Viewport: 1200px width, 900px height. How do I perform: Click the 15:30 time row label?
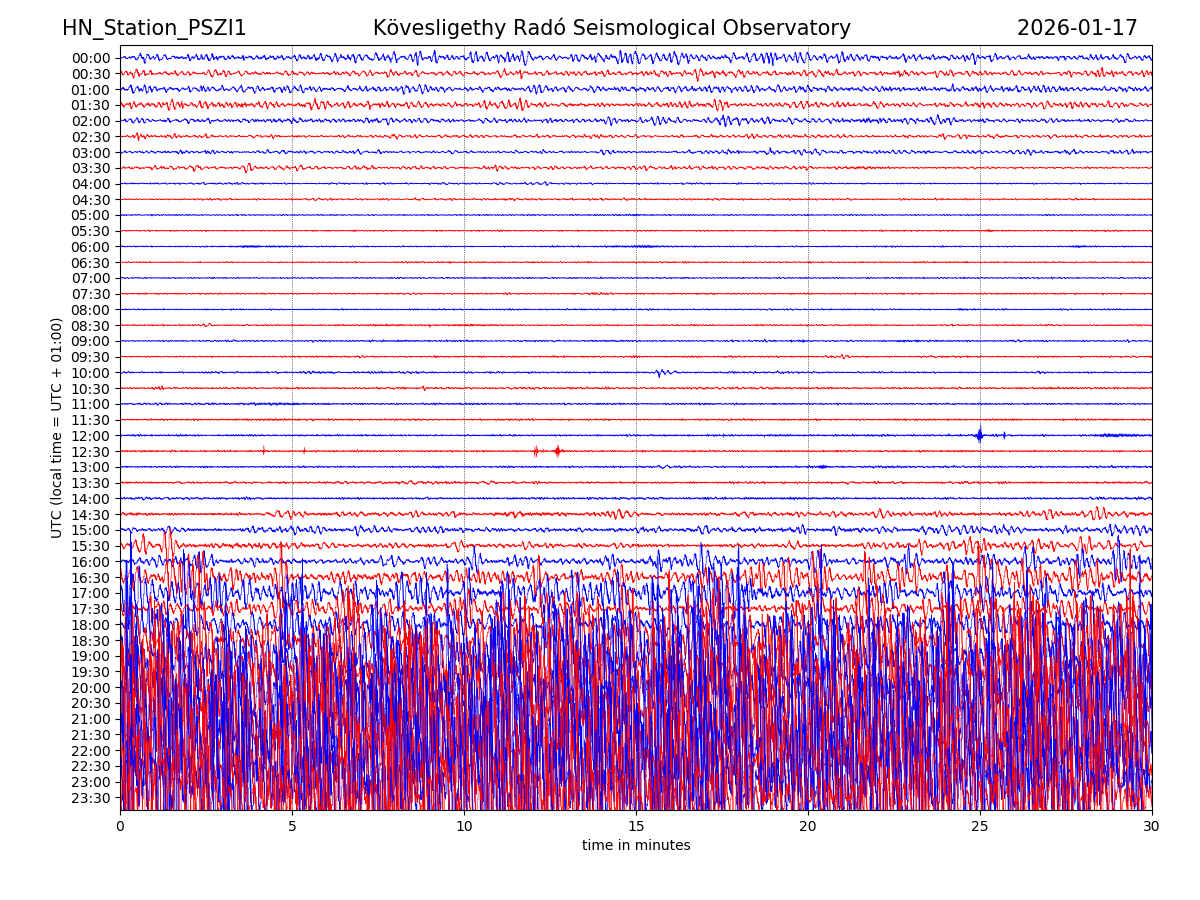[91, 546]
